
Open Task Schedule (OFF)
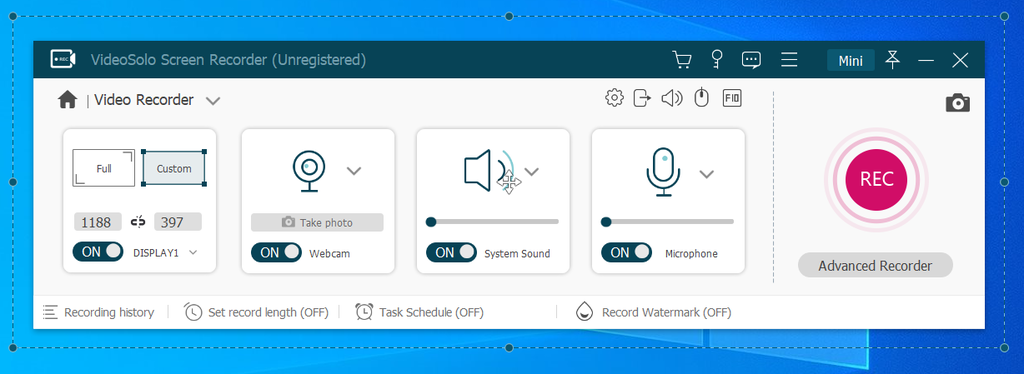419,312
